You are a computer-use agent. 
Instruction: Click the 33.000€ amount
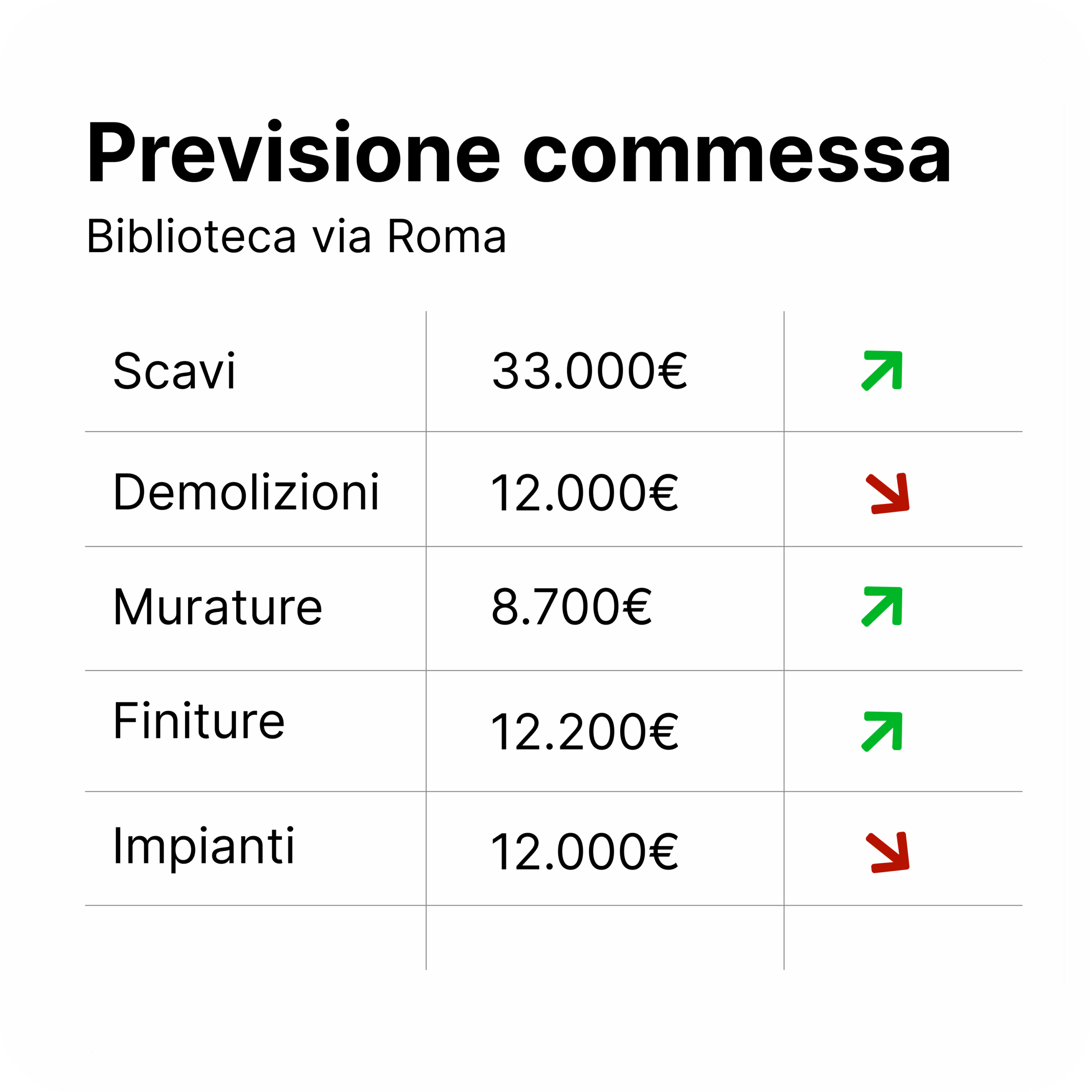point(590,371)
